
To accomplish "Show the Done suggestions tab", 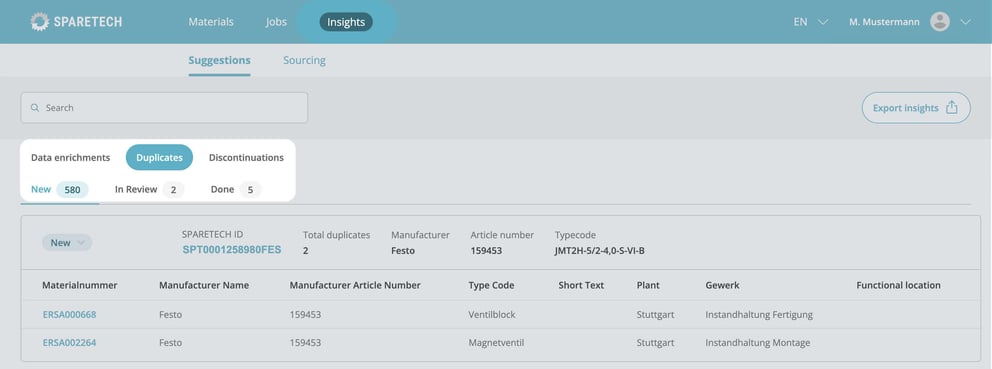I will [x=236, y=189].
